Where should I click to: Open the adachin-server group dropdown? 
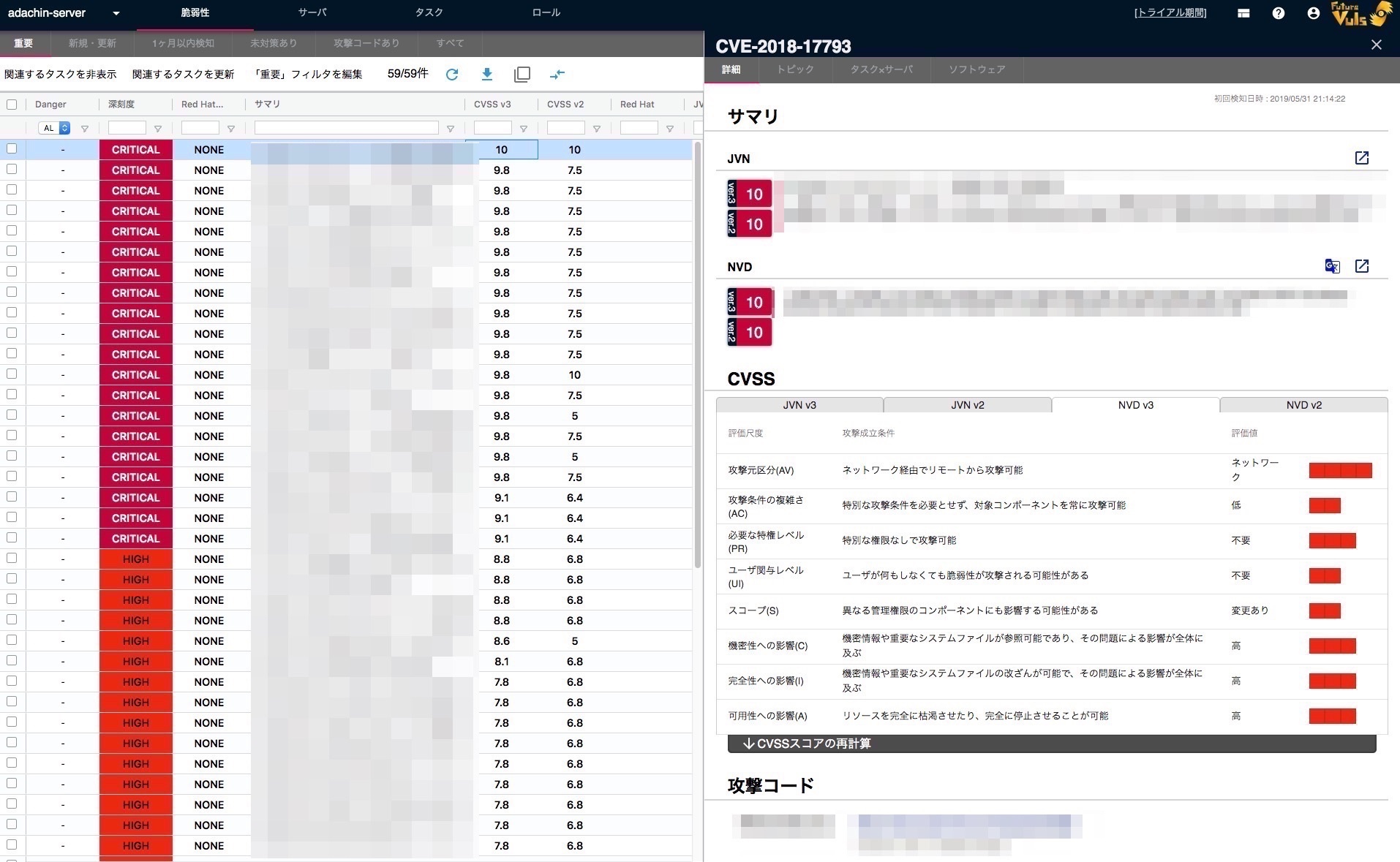click(x=116, y=13)
